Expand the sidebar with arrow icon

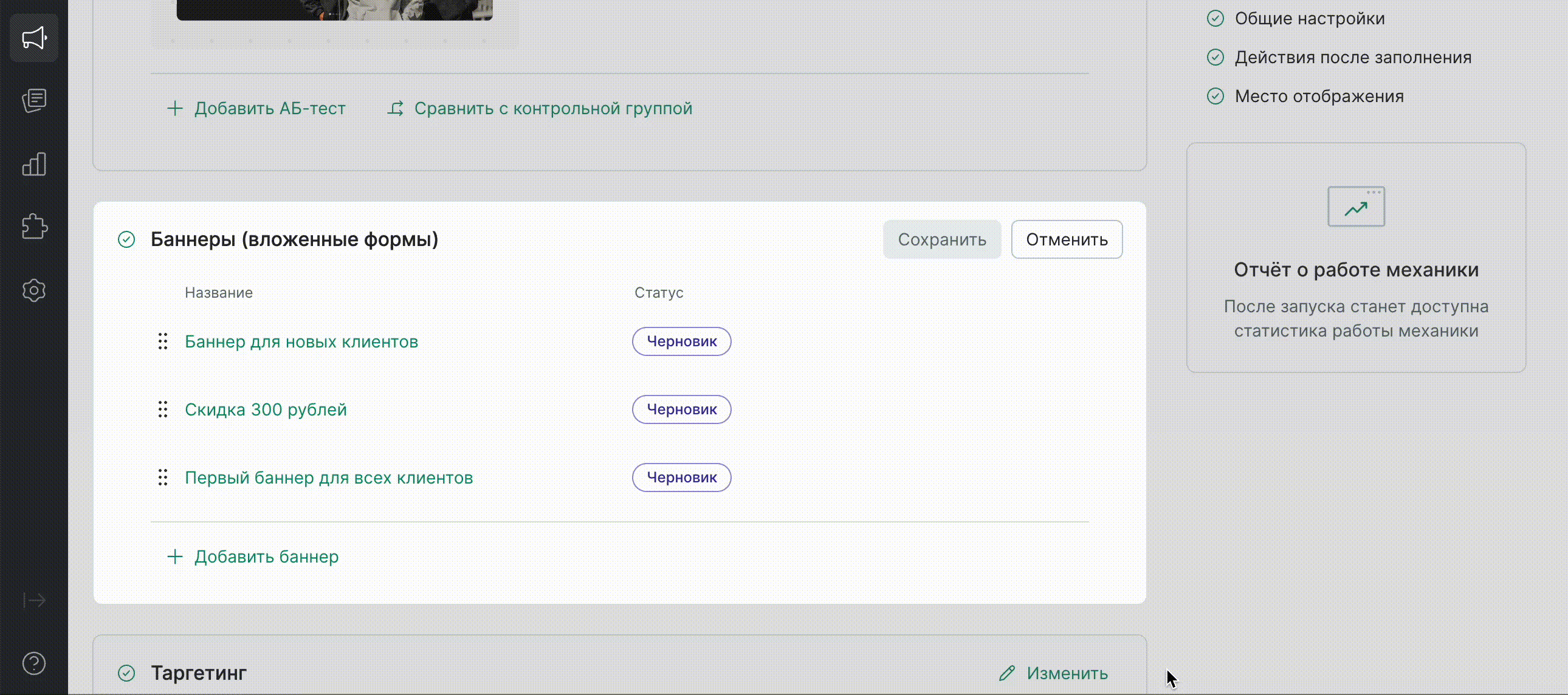(34, 601)
